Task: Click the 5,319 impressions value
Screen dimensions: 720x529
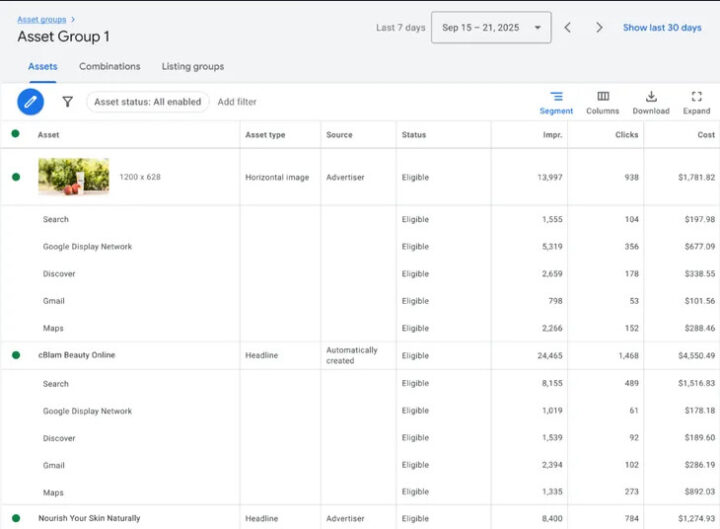Action: [x=552, y=247]
